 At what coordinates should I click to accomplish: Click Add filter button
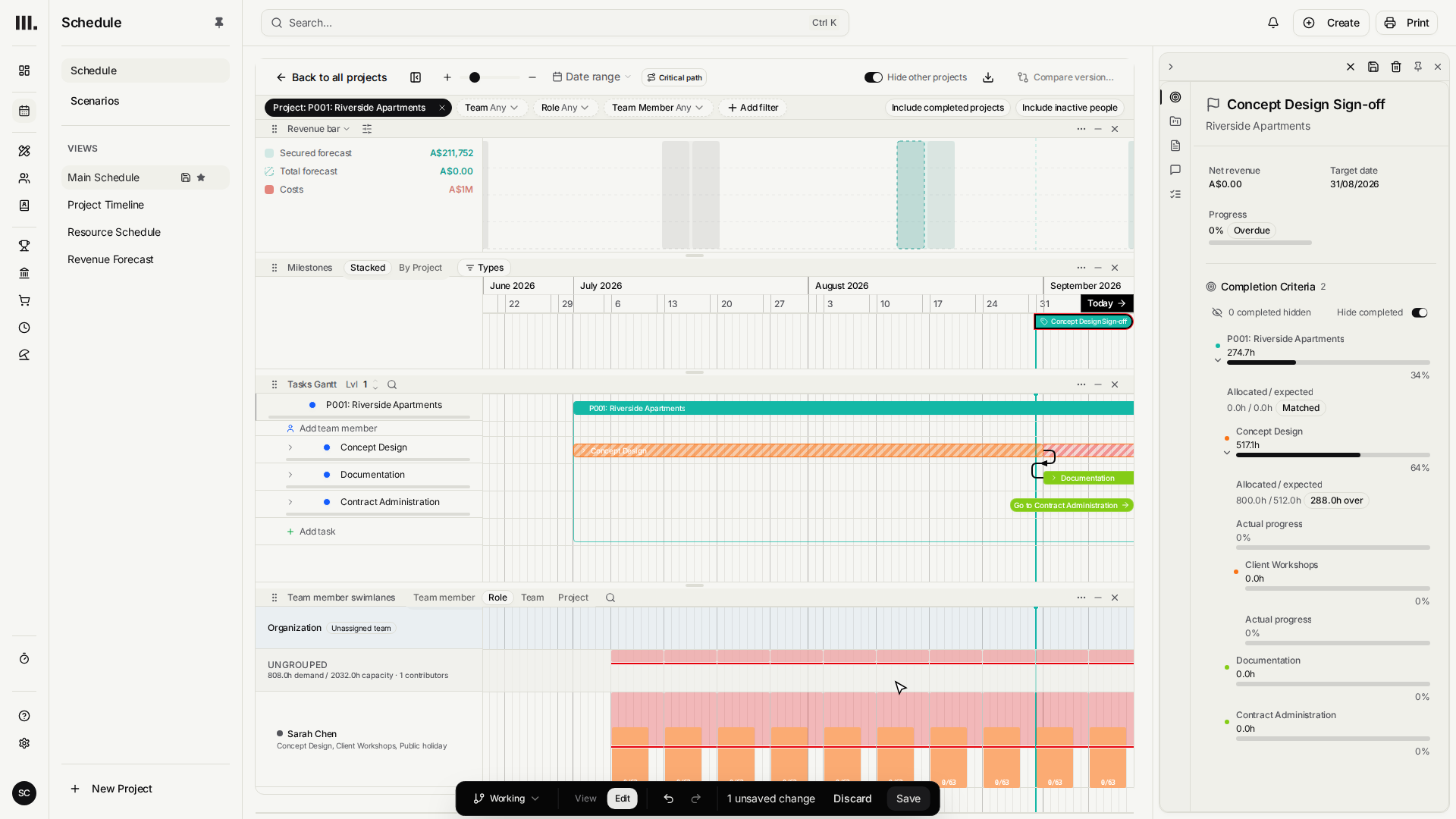753,108
